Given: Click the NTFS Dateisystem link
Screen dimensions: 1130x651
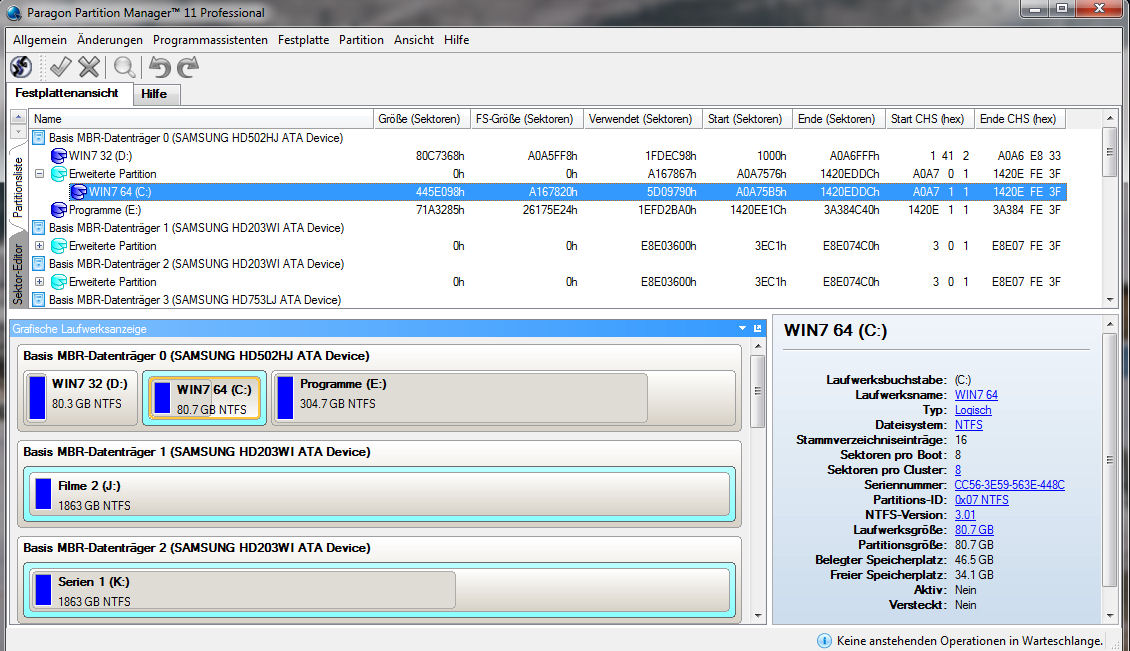Looking at the screenshot, I should 969,425.
